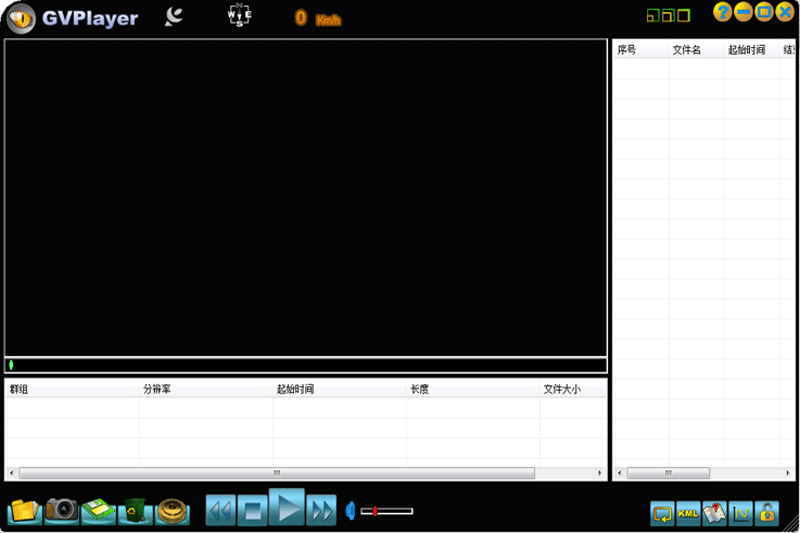Click left arrow of bottom table scrollbar
The image size is (800, 533).
11,473
